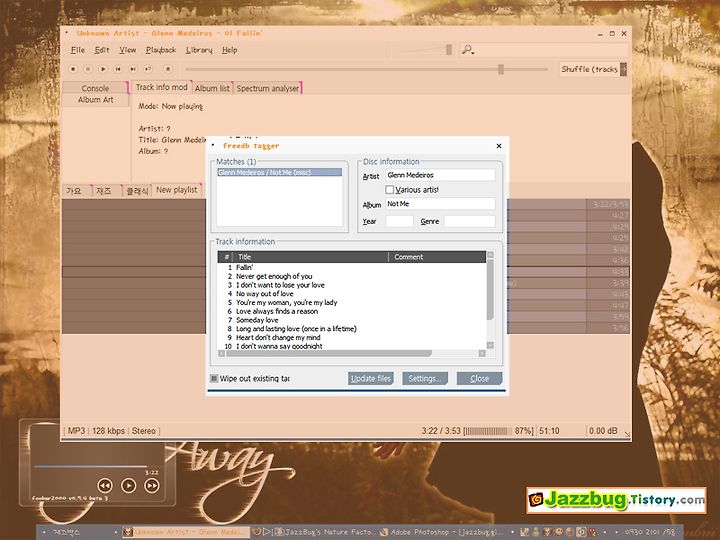Select track I don't want to lose your love
Image resolution: width=720 pixels, height=540 pixels.
tap(352, 285)
